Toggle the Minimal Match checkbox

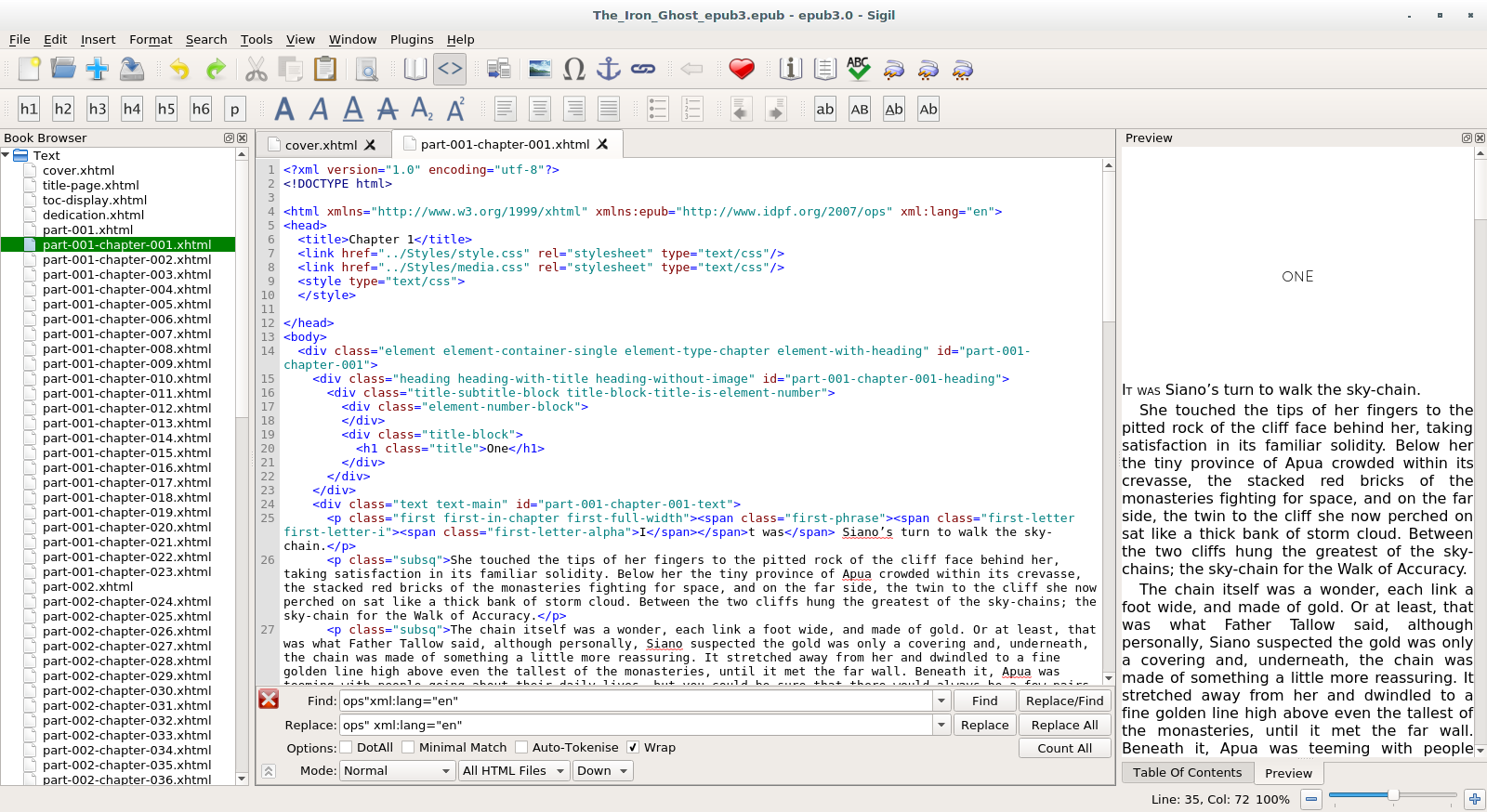click(x=409, y=748)
